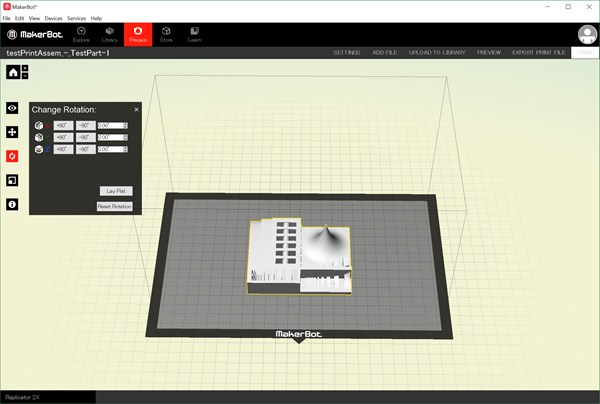Select the Scale tool
The image size is (600, 404).
pos(12,180)
